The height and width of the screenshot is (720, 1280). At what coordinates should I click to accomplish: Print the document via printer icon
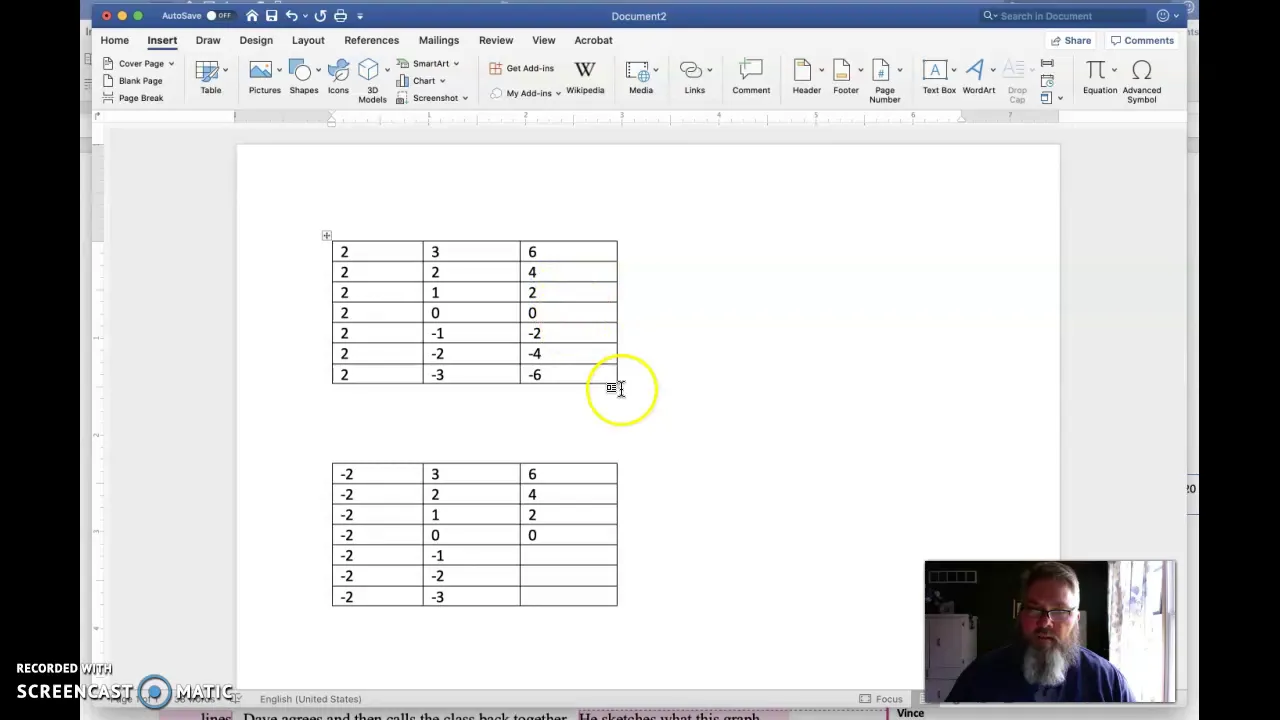click(x=340, y=16)
